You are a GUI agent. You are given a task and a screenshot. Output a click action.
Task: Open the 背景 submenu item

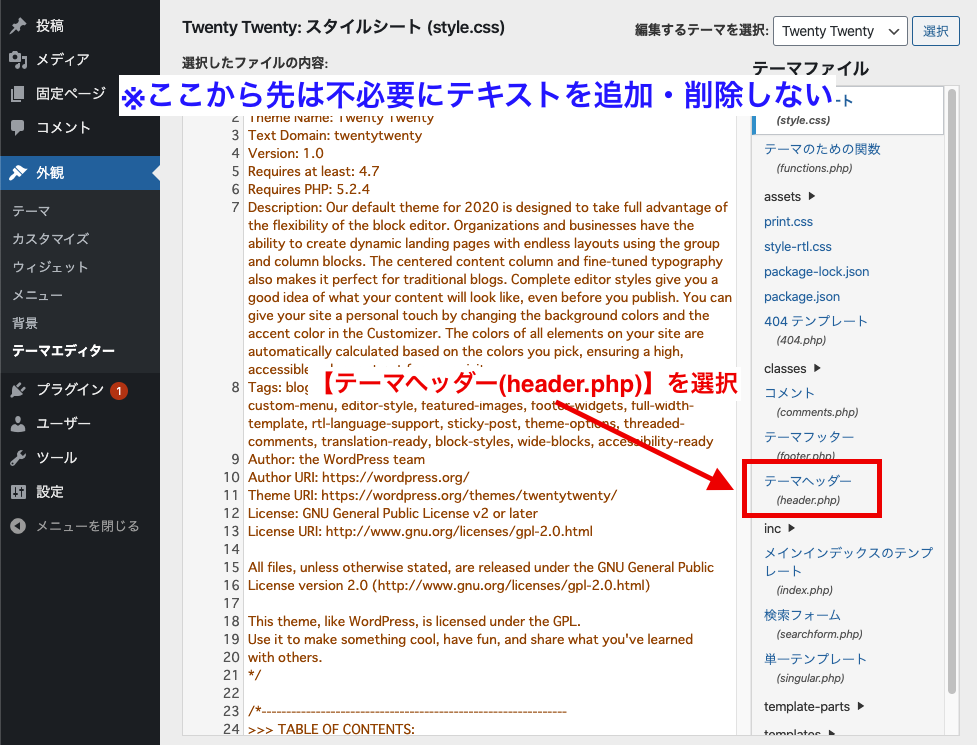tap(25, 323)
